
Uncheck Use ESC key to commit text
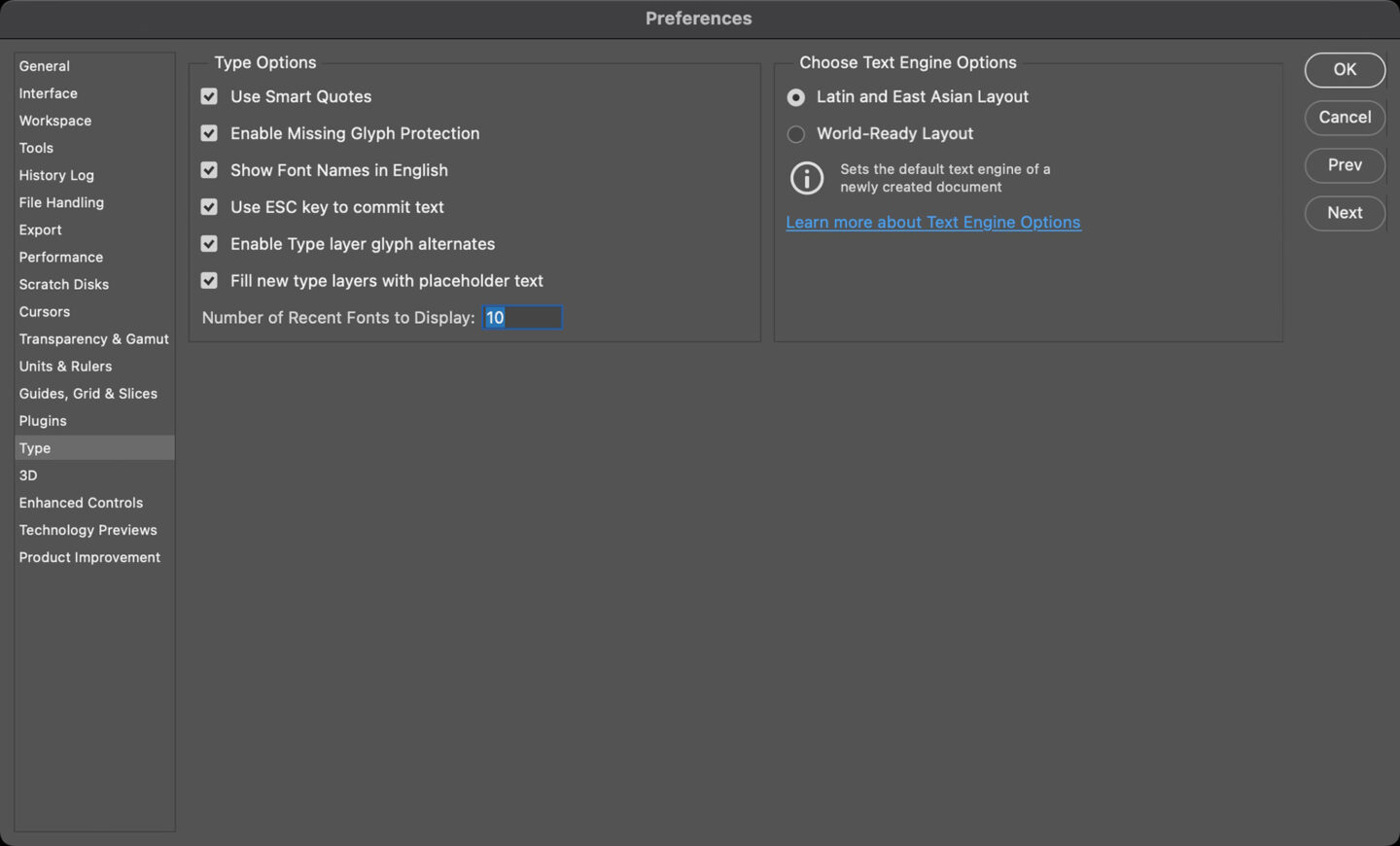(209, 207)
